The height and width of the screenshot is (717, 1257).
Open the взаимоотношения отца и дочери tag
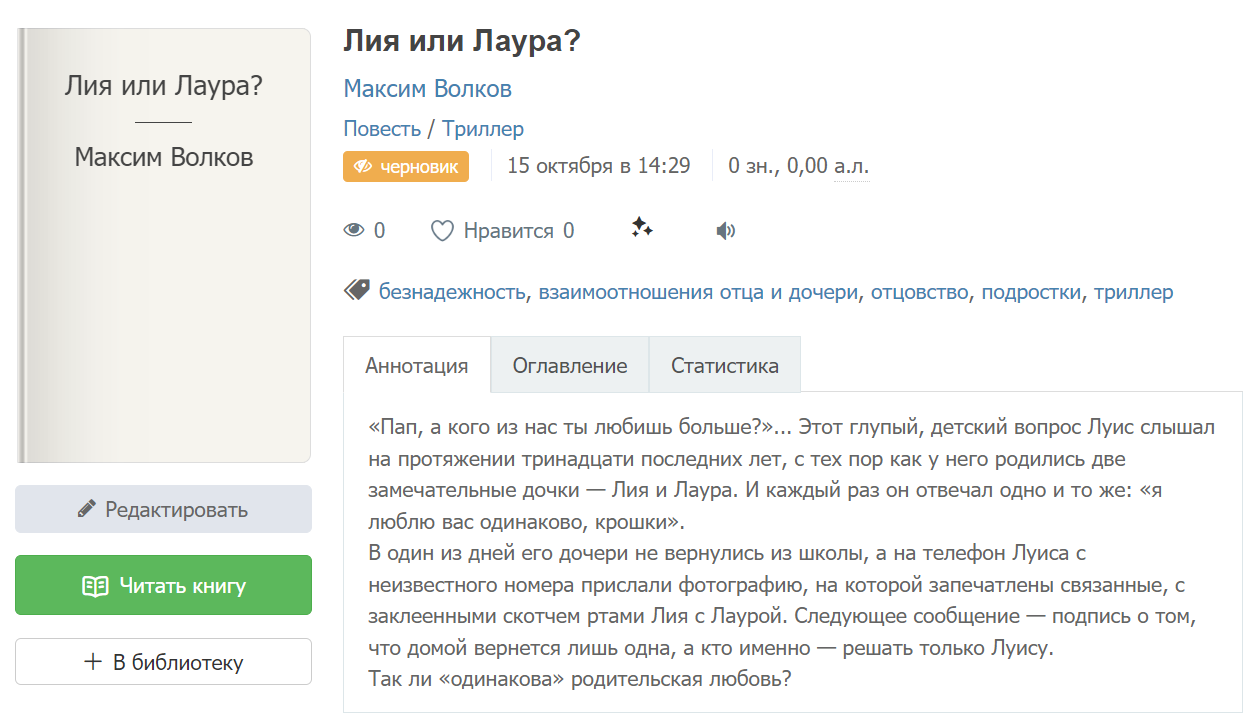(698, 292)
